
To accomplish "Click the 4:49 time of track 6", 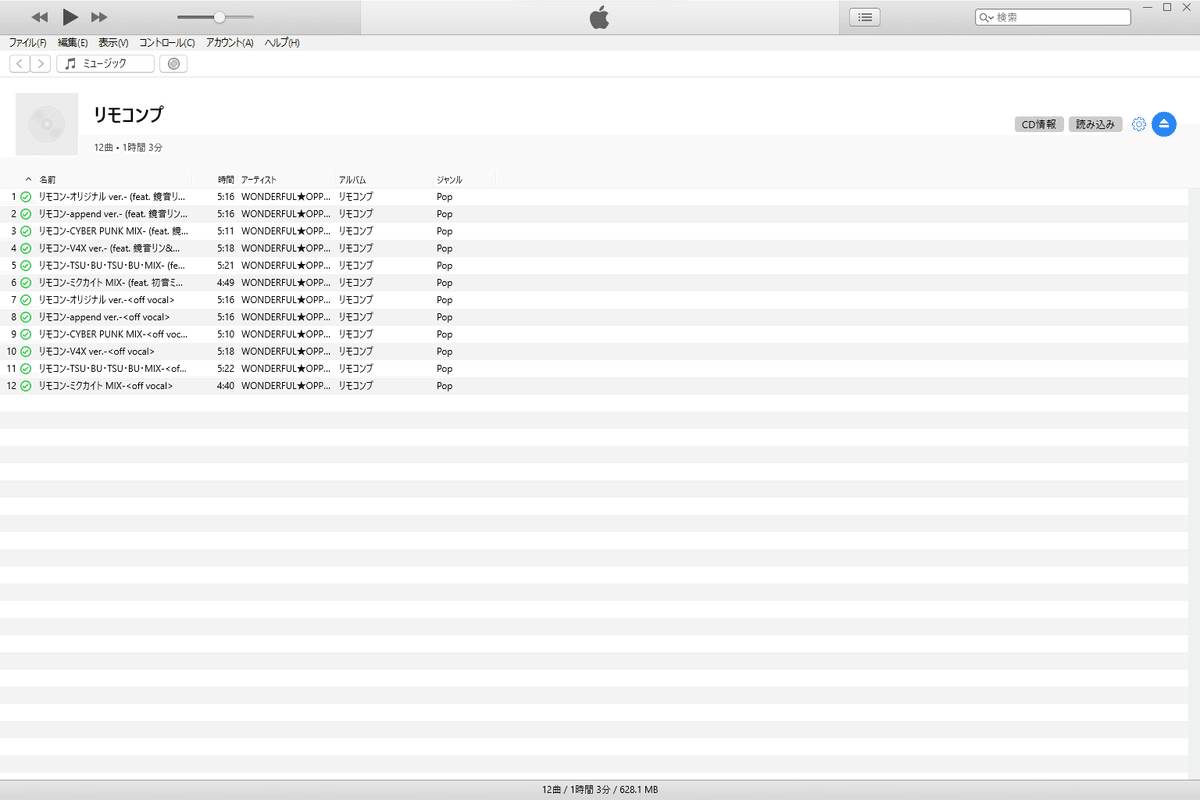I will pos(225,283).
